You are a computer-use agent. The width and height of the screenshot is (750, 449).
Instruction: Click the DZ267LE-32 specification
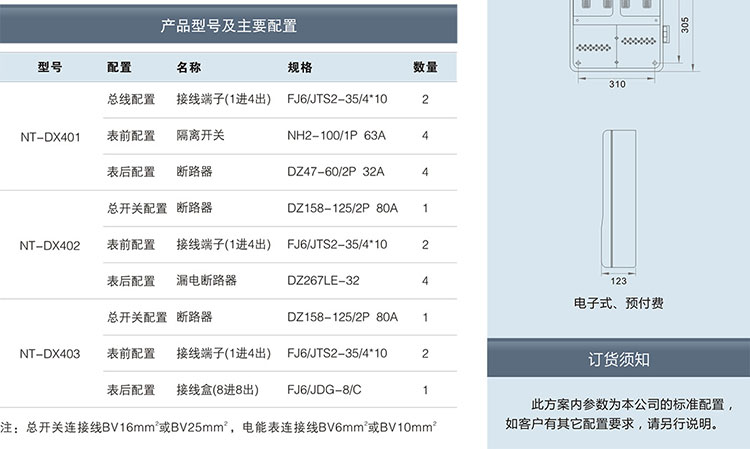(x=323, y=281)
